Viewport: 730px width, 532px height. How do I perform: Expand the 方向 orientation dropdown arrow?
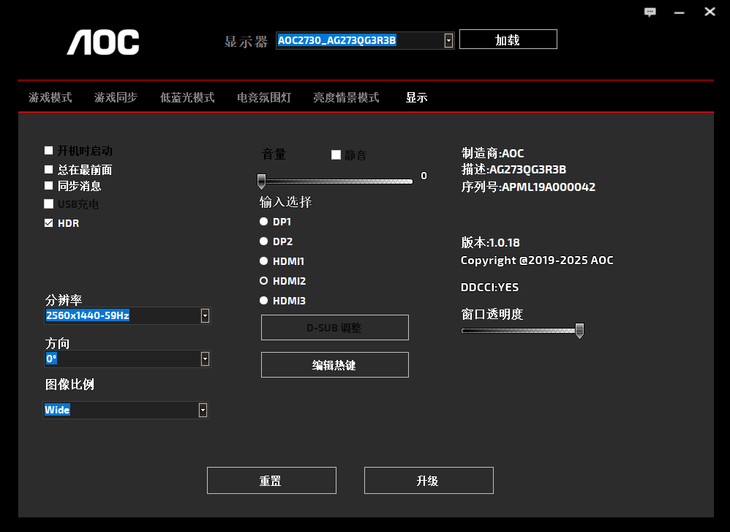[x=205, y=359]
